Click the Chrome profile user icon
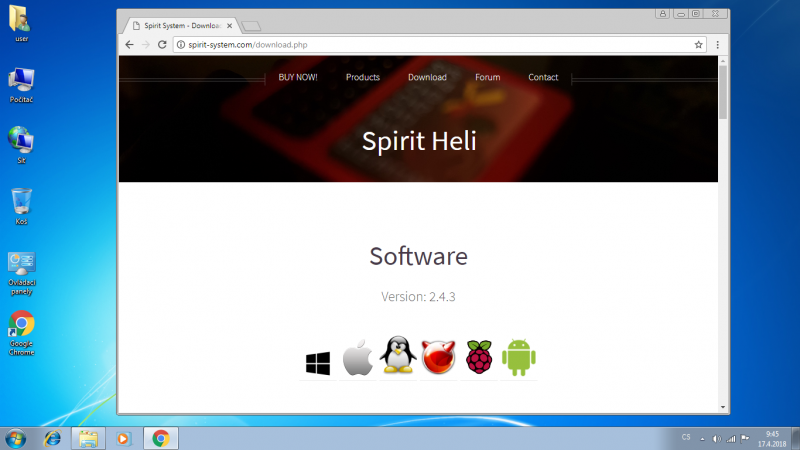The image size is (800, 450). [x=663, y=14]
